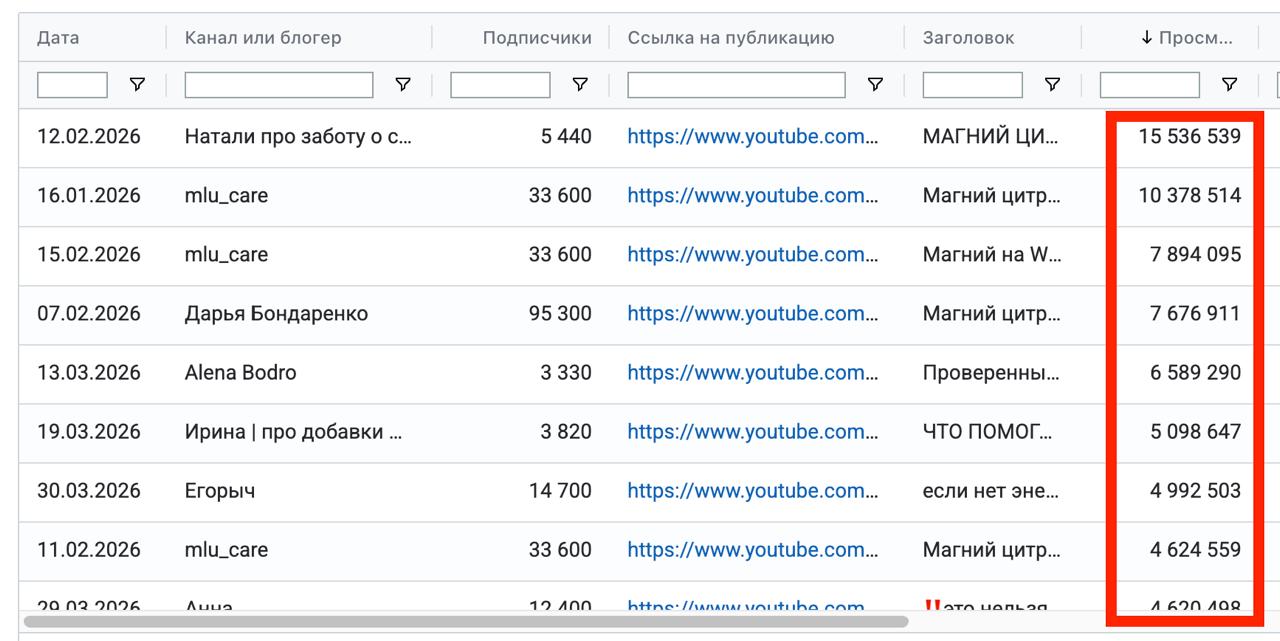
Task: Focus the Заголовок filter input
Action: click(x=973, y=85)
